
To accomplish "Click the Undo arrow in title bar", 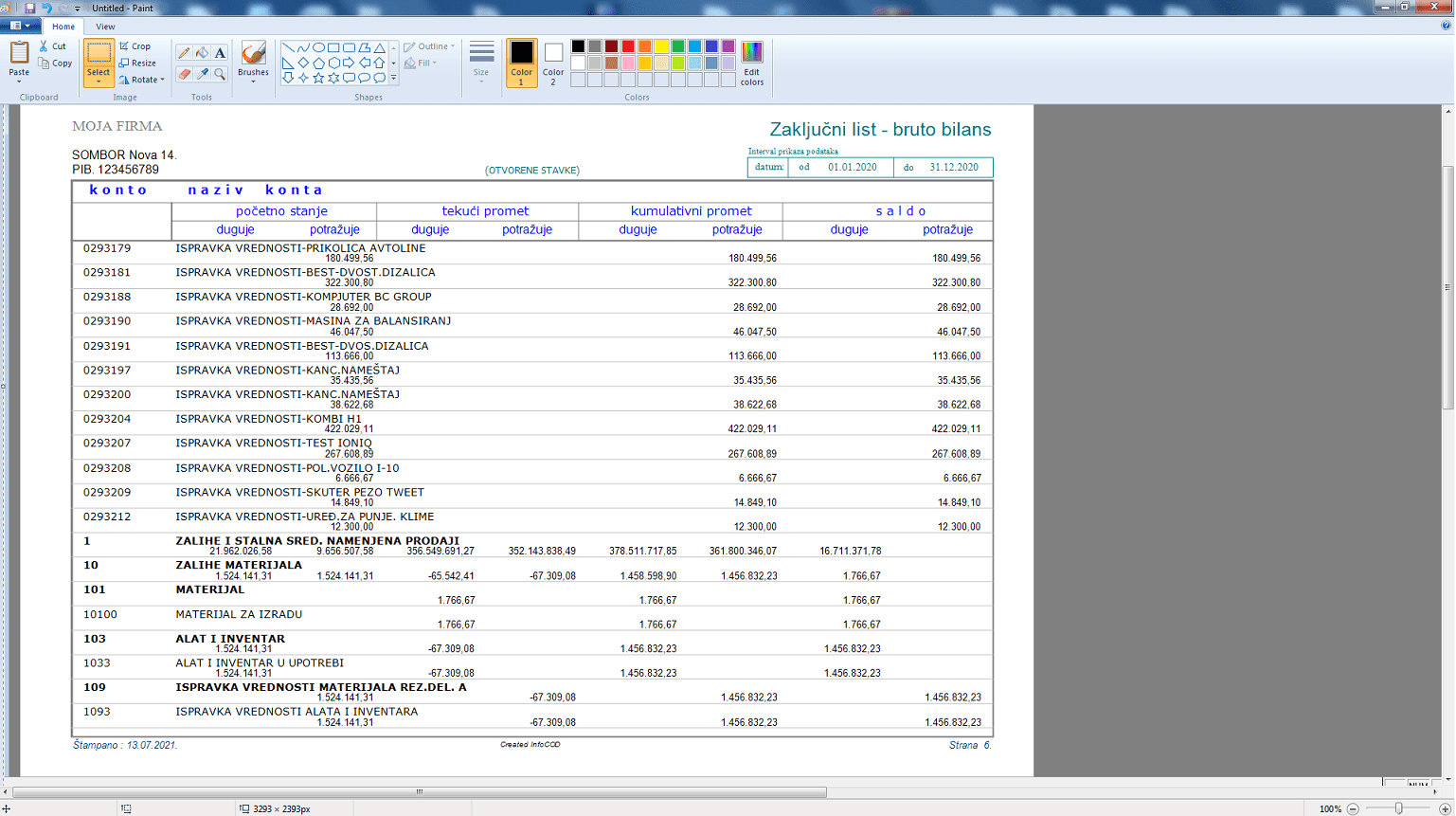I will 46,8.
